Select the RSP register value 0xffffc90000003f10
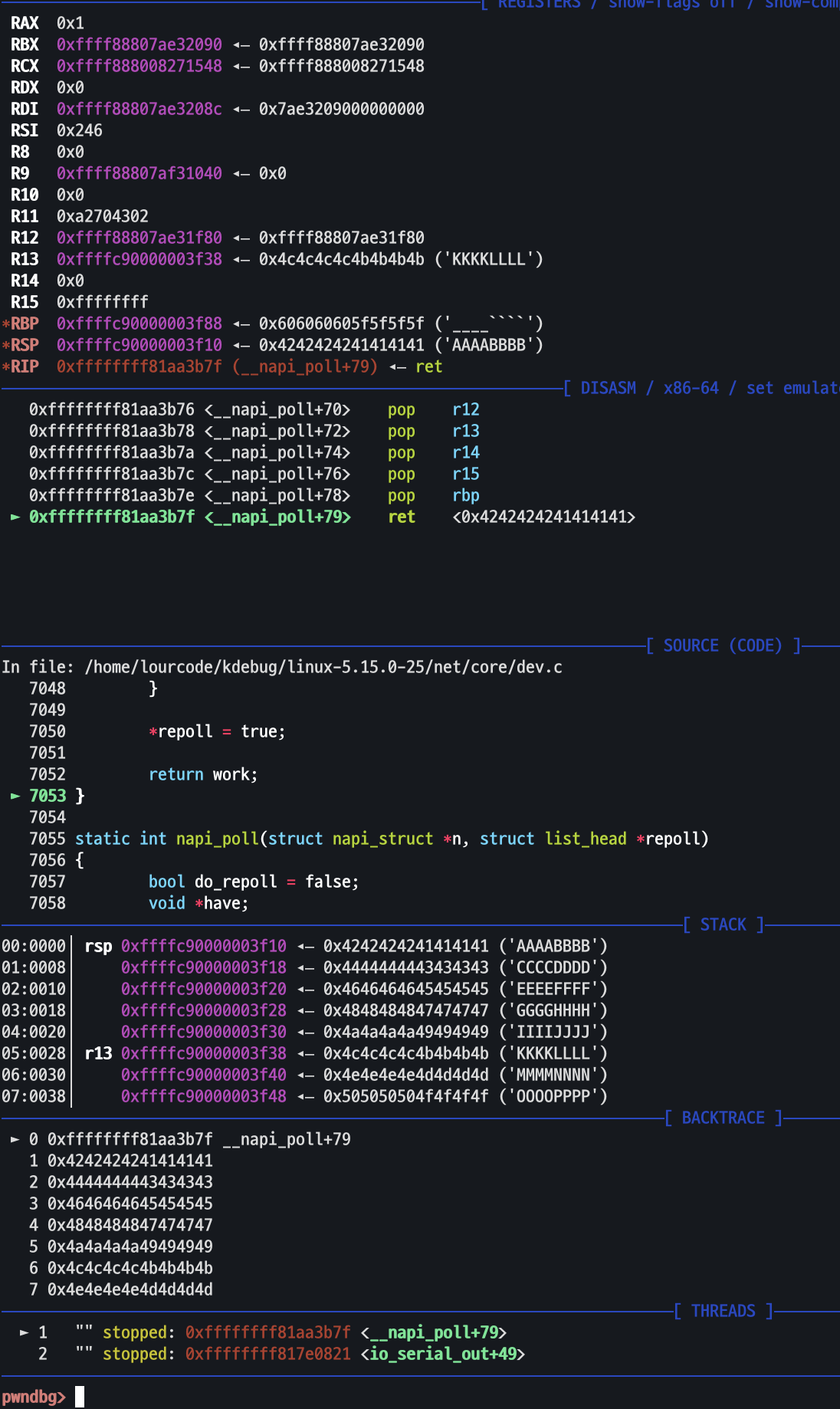Image resolution: width=840 pixels, height=1409 pixels. click(139, 345)
